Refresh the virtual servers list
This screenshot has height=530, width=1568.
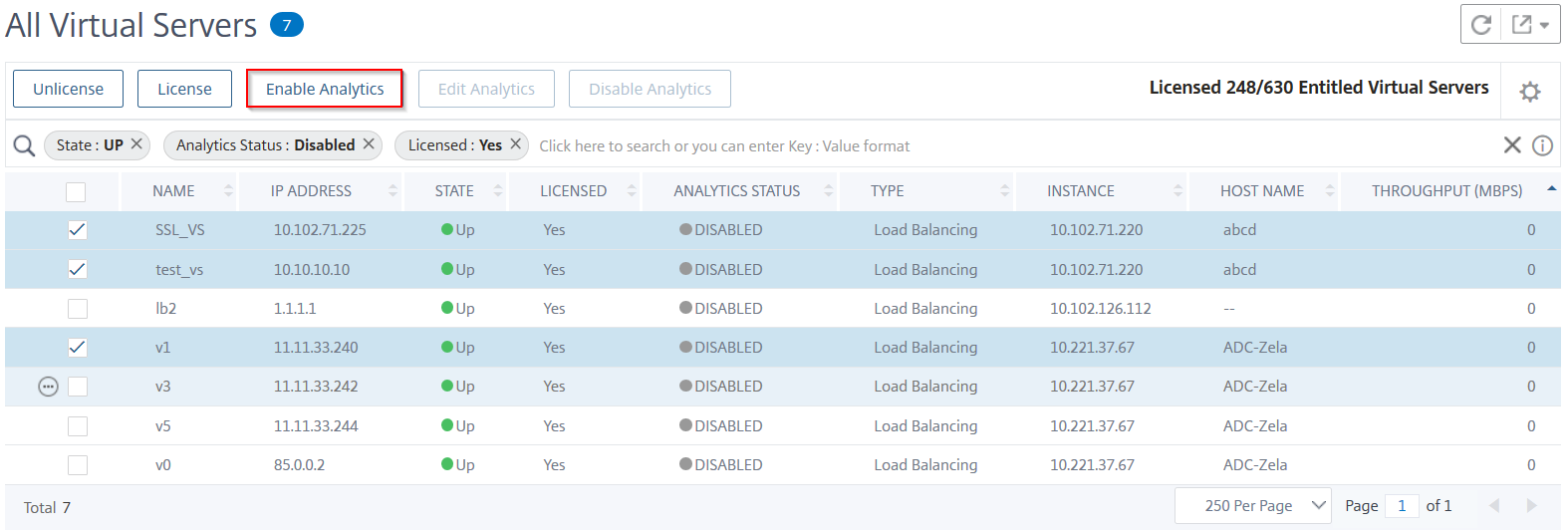[1481, 24]
